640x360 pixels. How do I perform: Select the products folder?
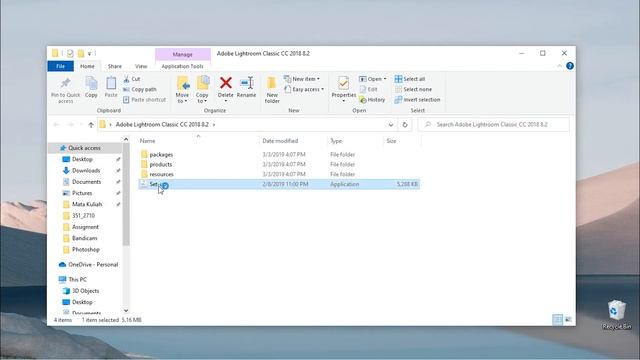tap(161, 164)
